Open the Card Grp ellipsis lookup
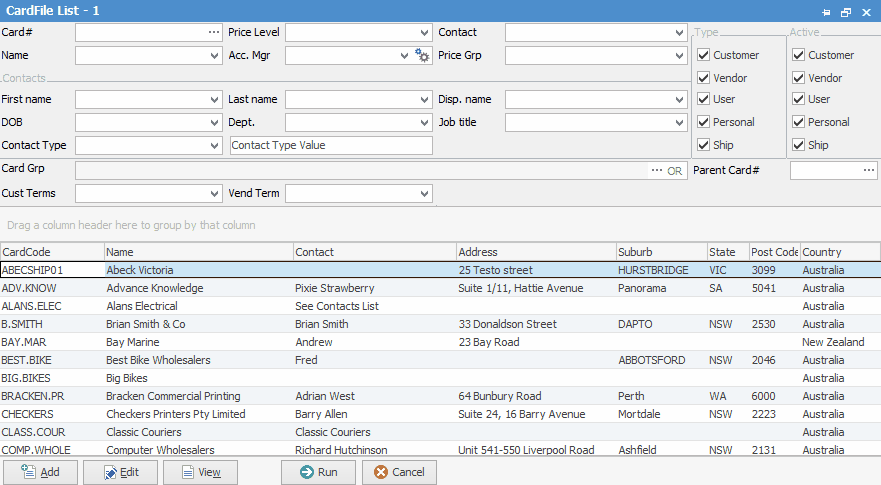Image resolution: width=881 pixels, height=485 pixels. click(x=656, y=170)
